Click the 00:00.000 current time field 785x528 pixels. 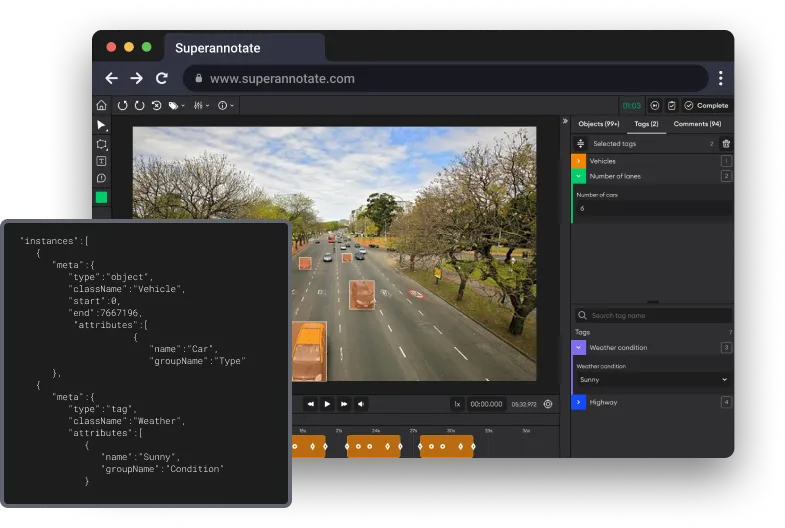pyautogui.click(x=486, y=404)
